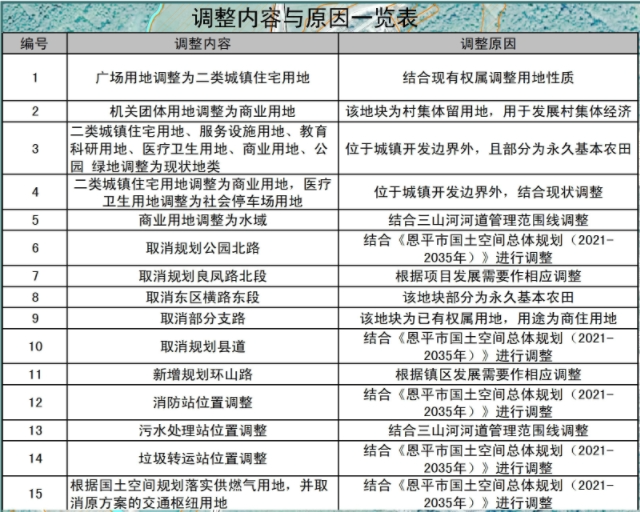Image resolution: width=640 pixels, height=512 pixels.
Task: Select the cell 新增规划环山路
Action: (202, 374)
